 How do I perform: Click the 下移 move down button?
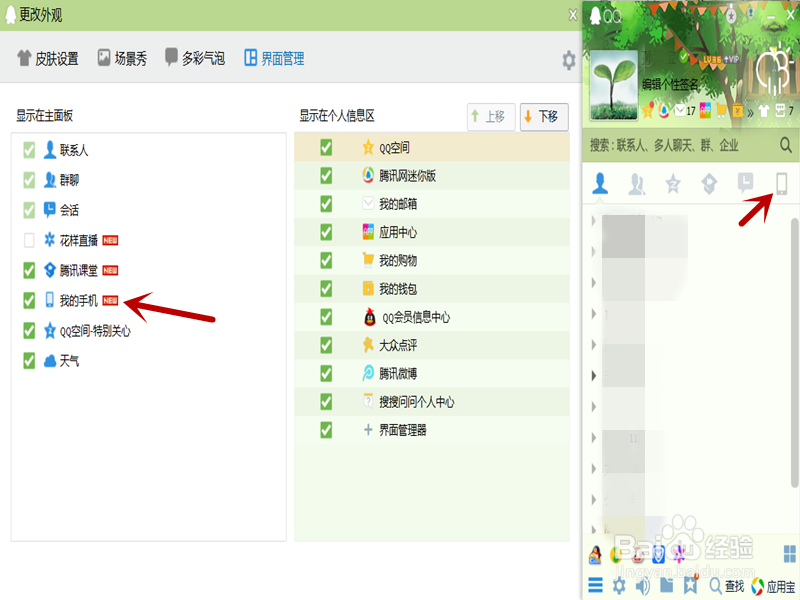[544, 116]
